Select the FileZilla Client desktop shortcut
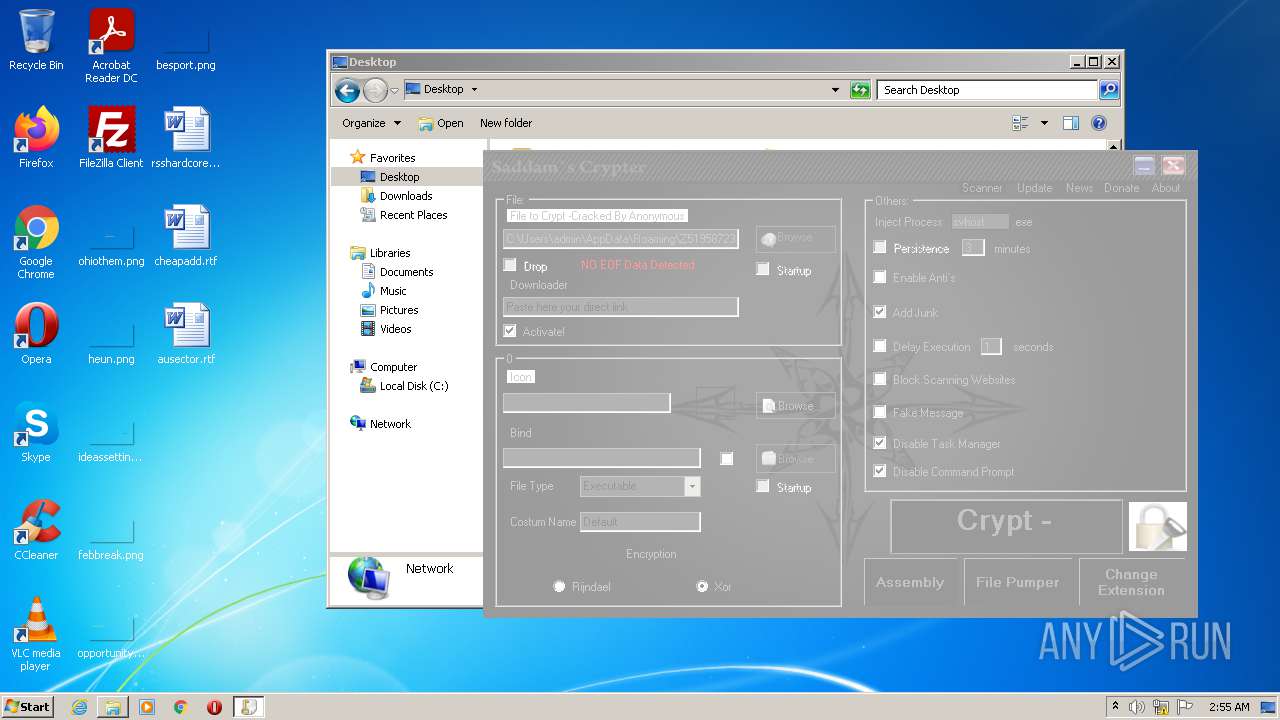 tap(111, 137)
